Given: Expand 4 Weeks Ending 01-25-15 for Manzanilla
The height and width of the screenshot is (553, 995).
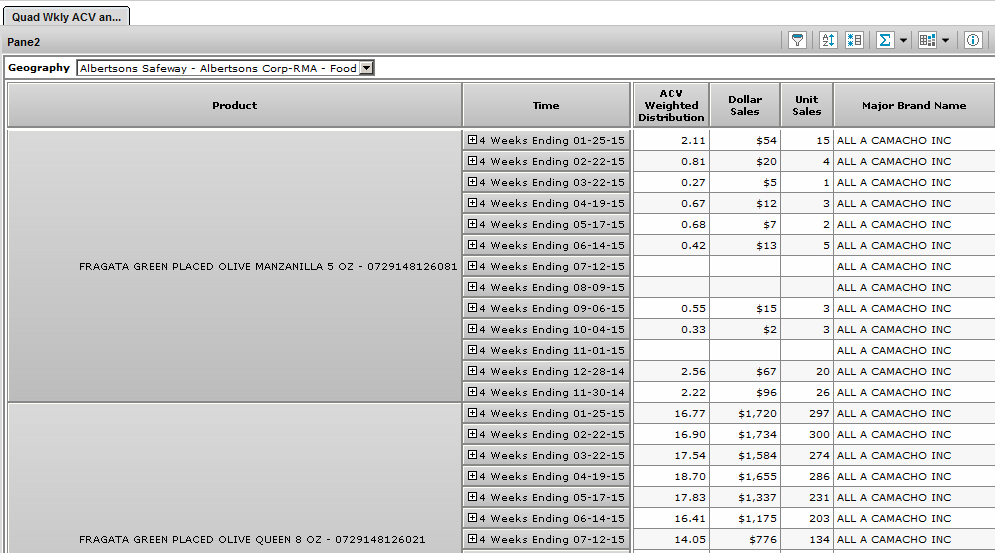Looking at the screenshot, I should (472, 140).
